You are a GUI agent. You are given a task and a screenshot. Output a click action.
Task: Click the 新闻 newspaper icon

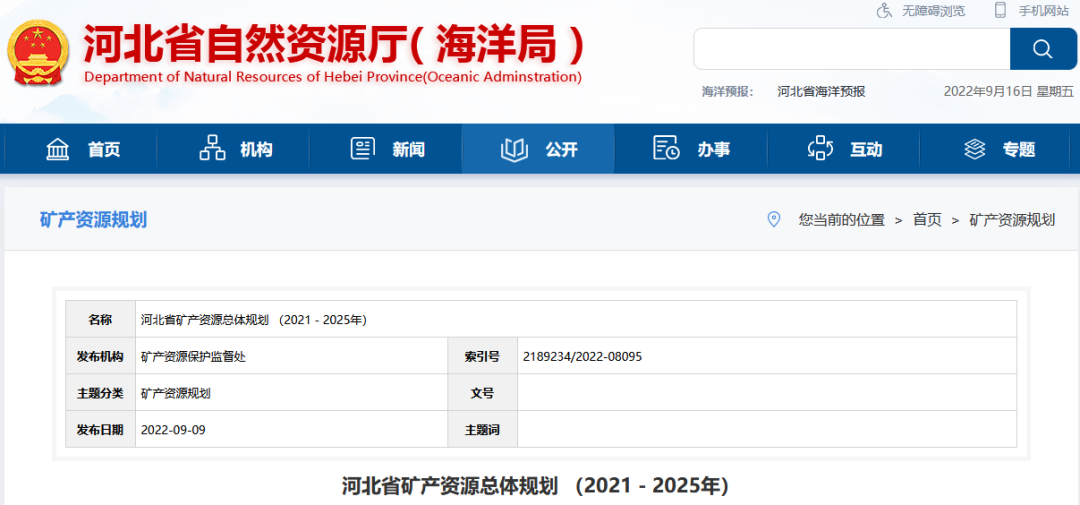tap(362, 149)
